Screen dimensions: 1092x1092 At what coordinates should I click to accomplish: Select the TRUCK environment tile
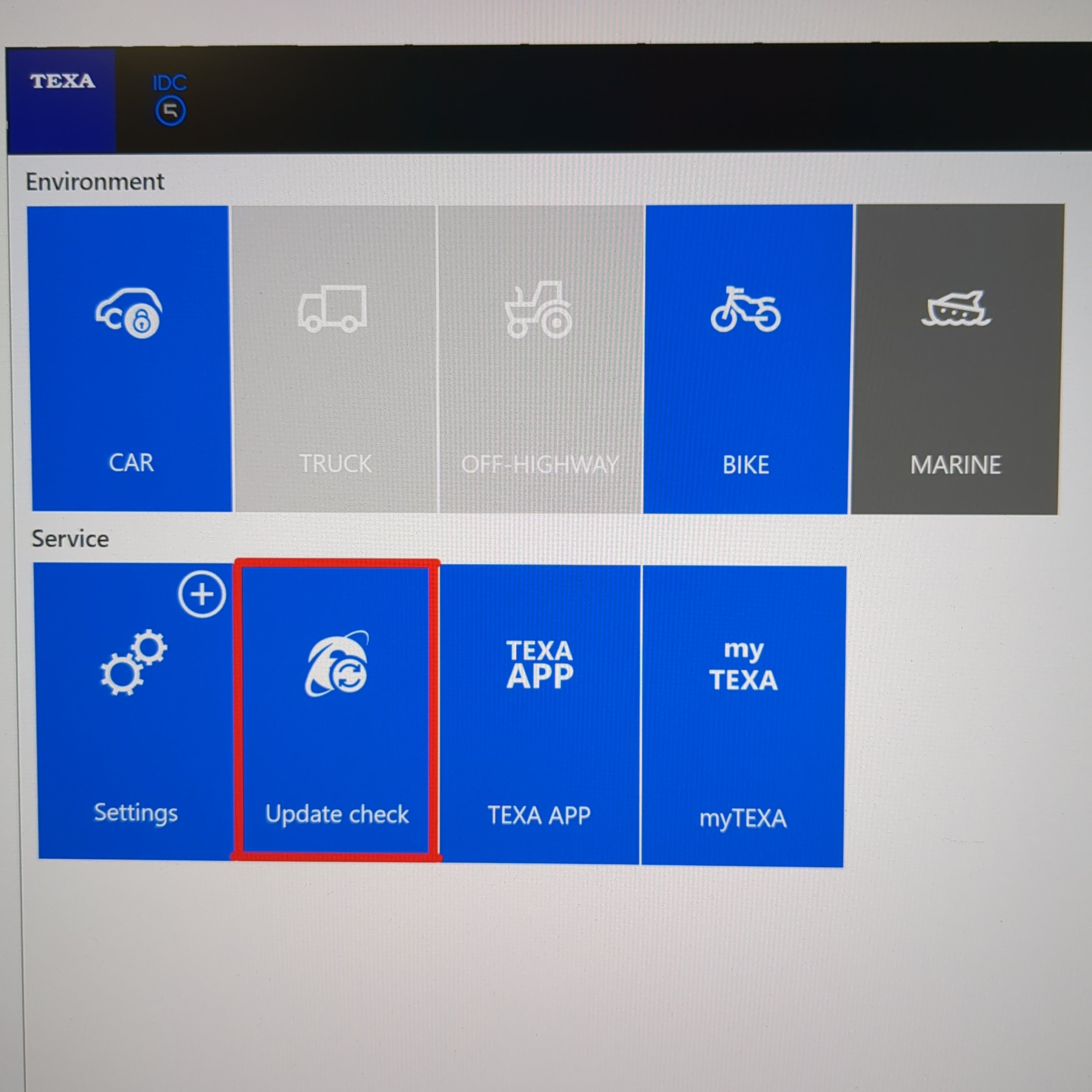tap(335, 359)
